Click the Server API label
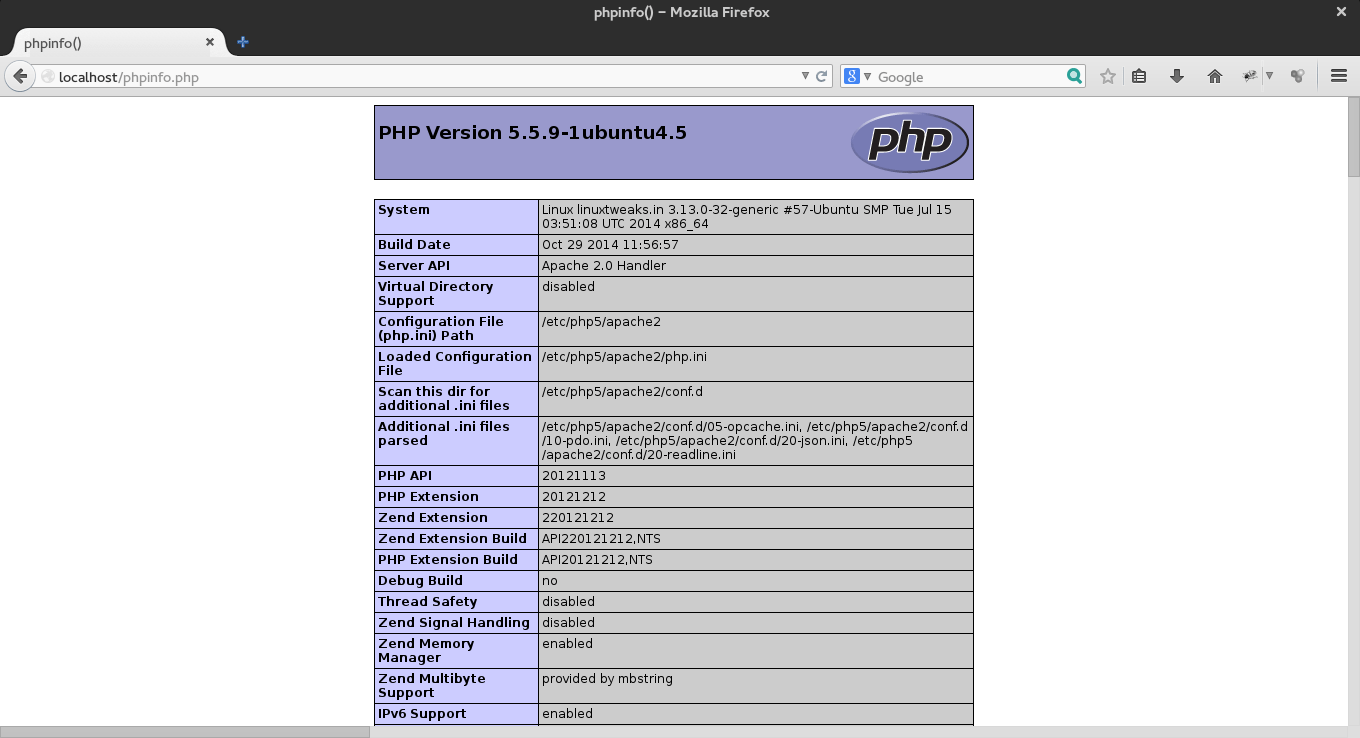This screenshot has height=738, width=1360. (x=414, y=266)
